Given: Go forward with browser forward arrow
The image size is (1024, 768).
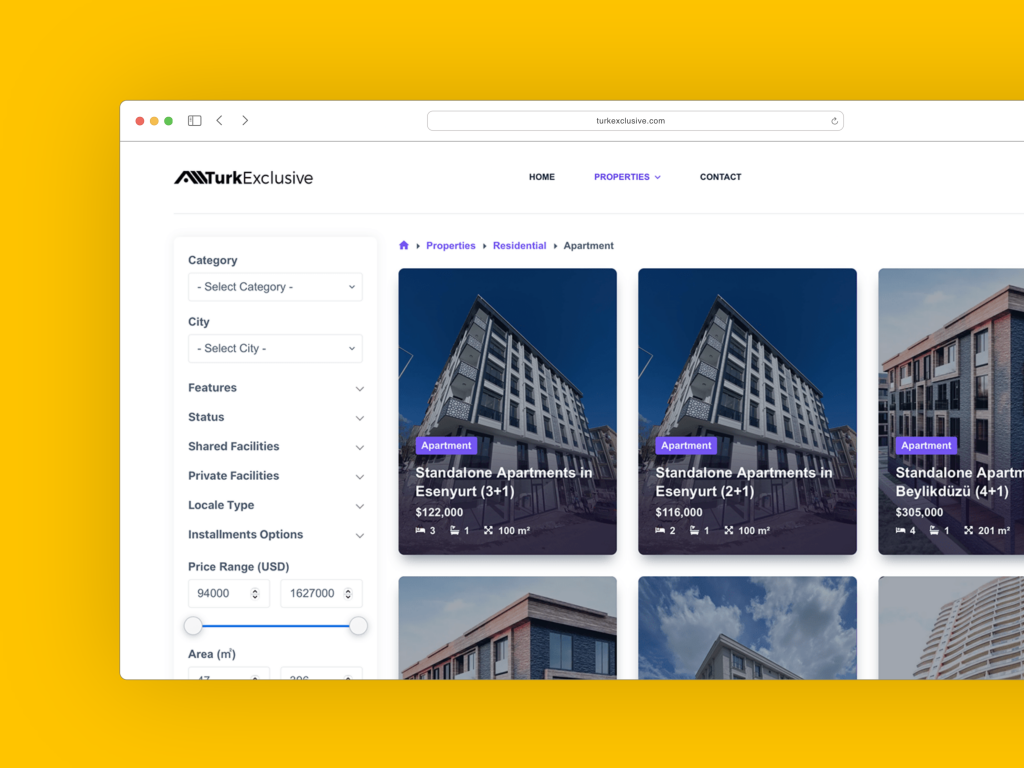Looking at the screenshot, I should (245, 121).
